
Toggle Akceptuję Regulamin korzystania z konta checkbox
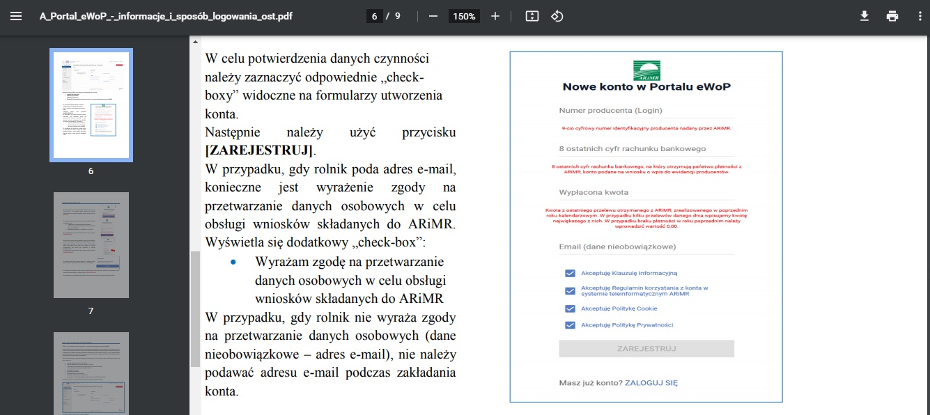point(570,291)
